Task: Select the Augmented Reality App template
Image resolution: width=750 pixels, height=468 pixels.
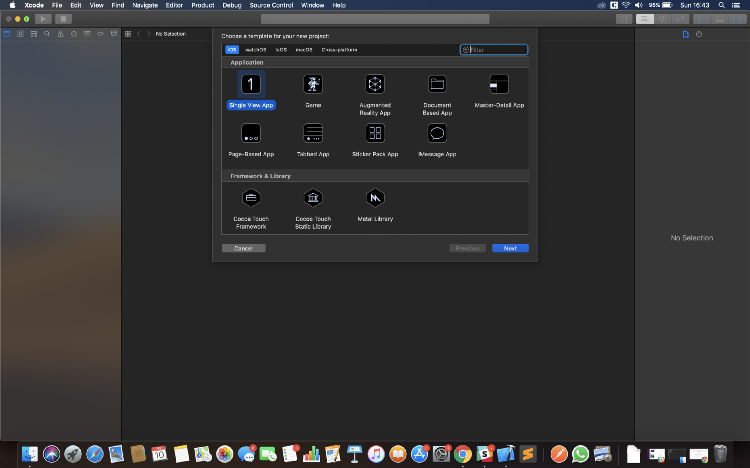Action: click(375, 95)
